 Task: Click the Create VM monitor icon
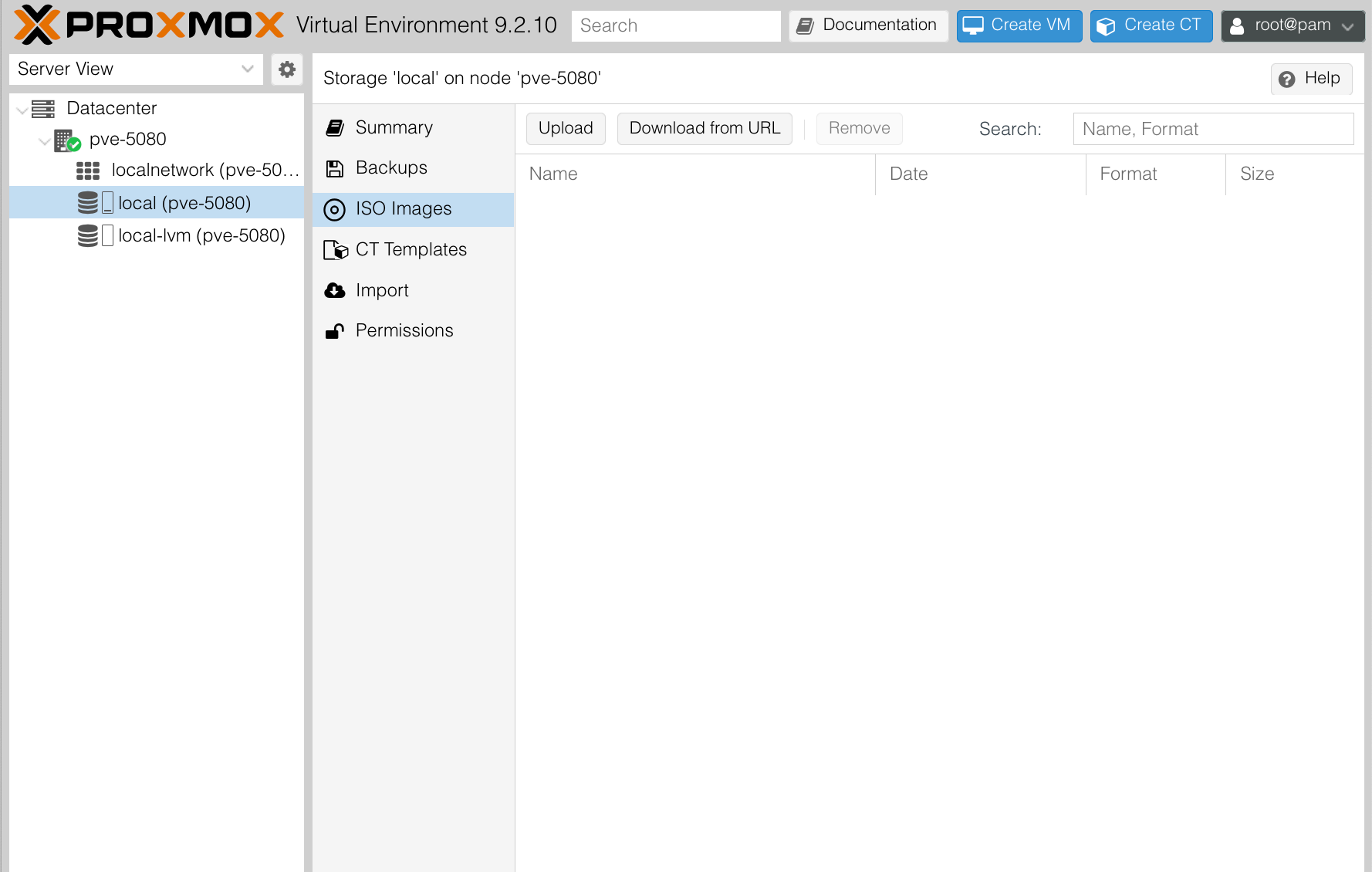pos(973,26)
